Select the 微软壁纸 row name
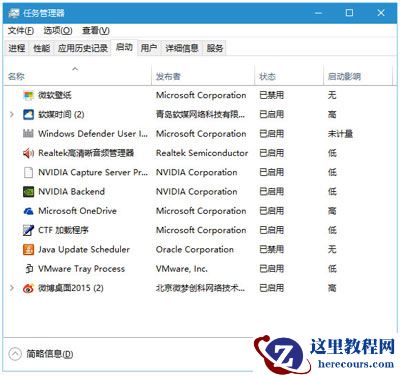The image size is (400, 376). 55,95
